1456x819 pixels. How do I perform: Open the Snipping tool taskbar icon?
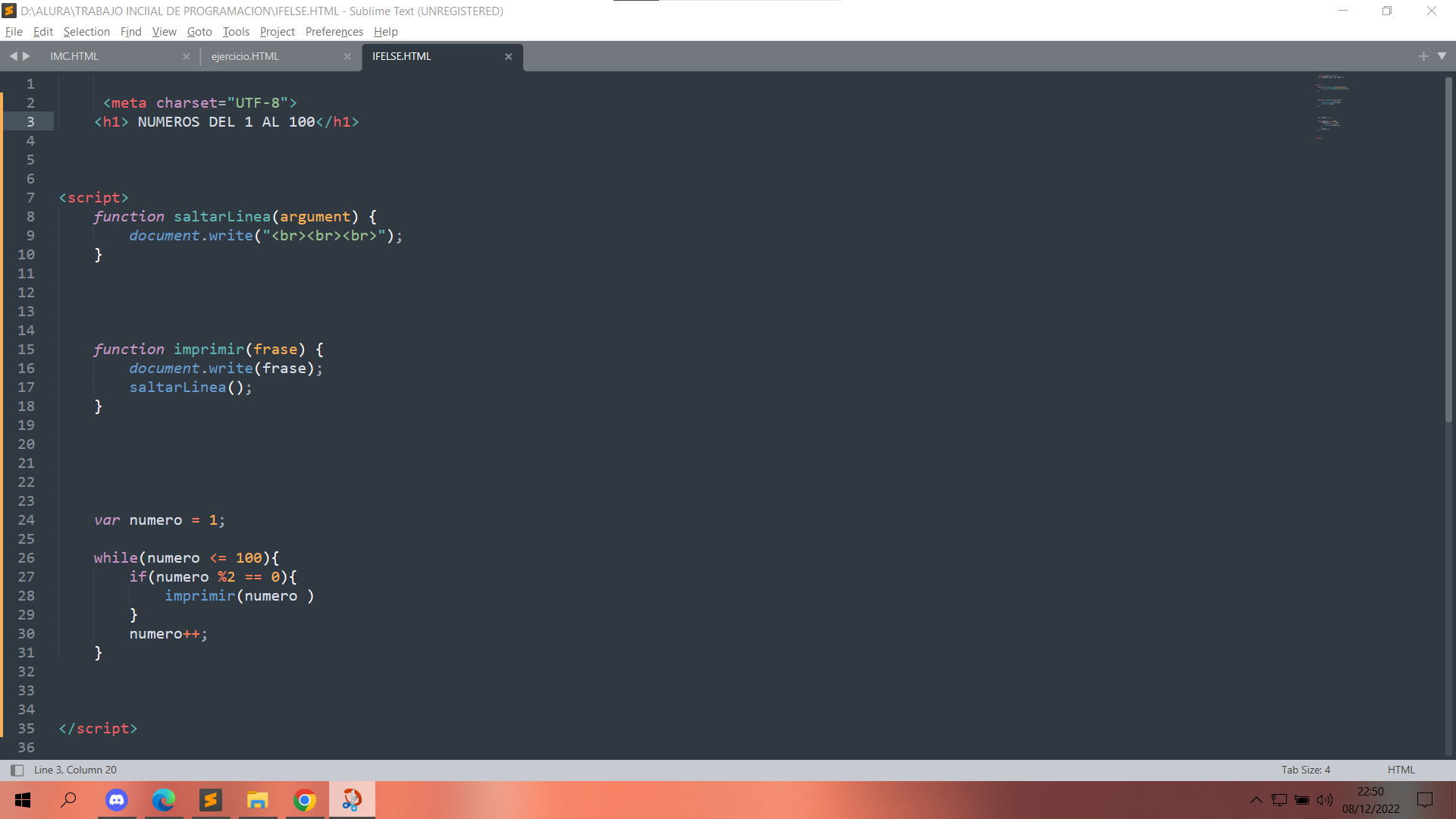tap(352, 800)
